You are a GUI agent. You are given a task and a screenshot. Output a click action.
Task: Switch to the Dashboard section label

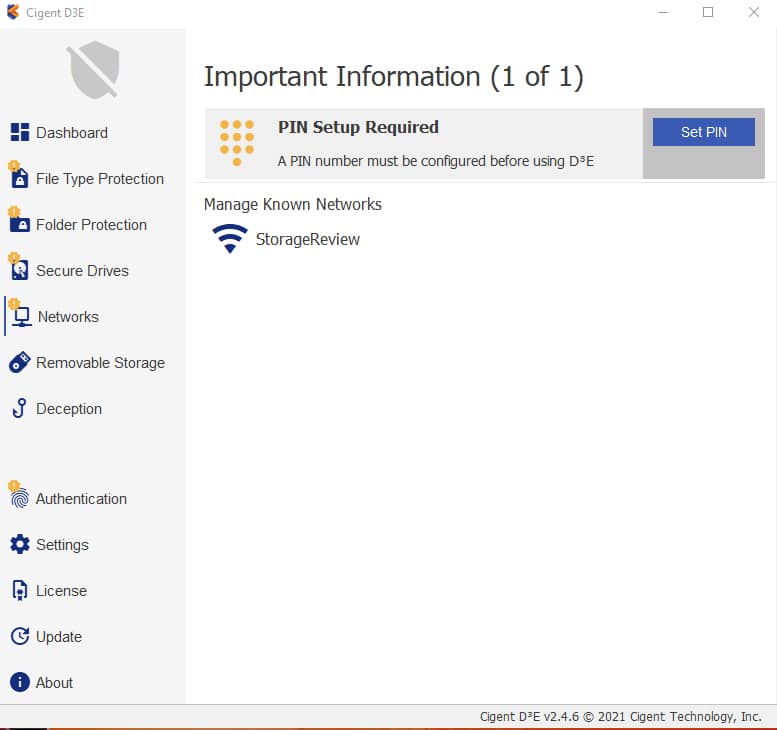tap(72, 133)
